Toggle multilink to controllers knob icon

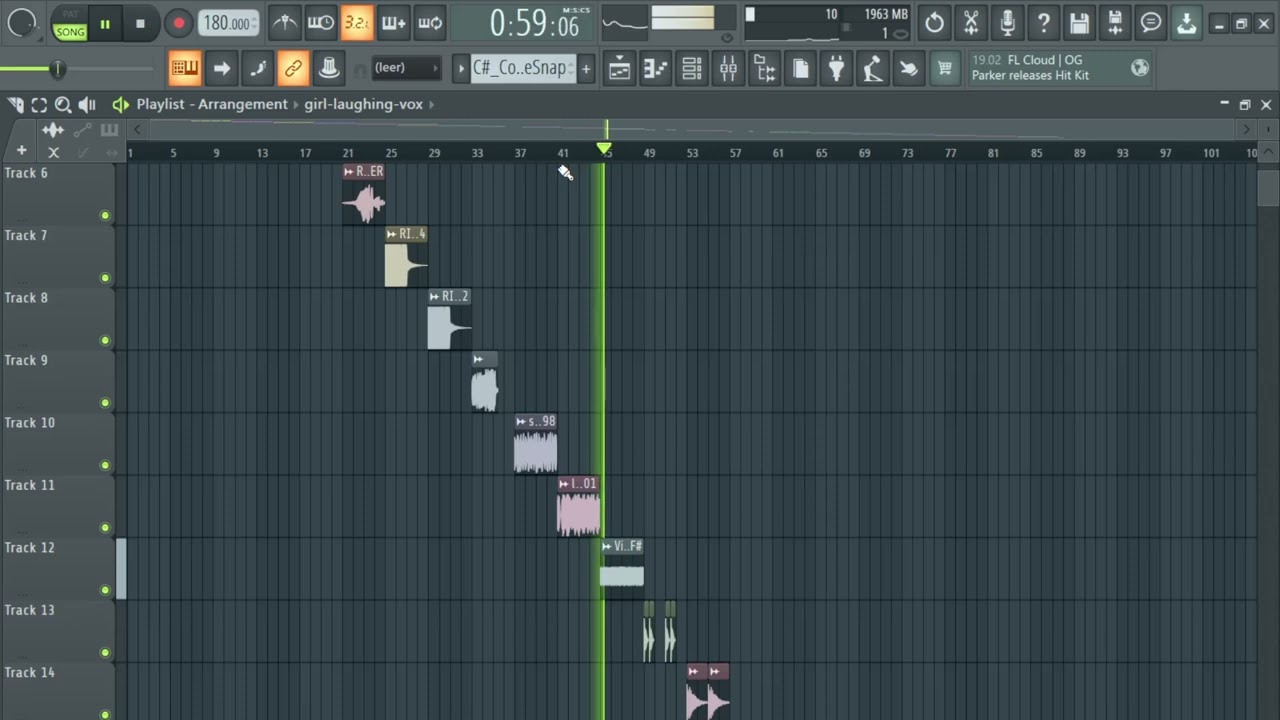tap(329, 68)
